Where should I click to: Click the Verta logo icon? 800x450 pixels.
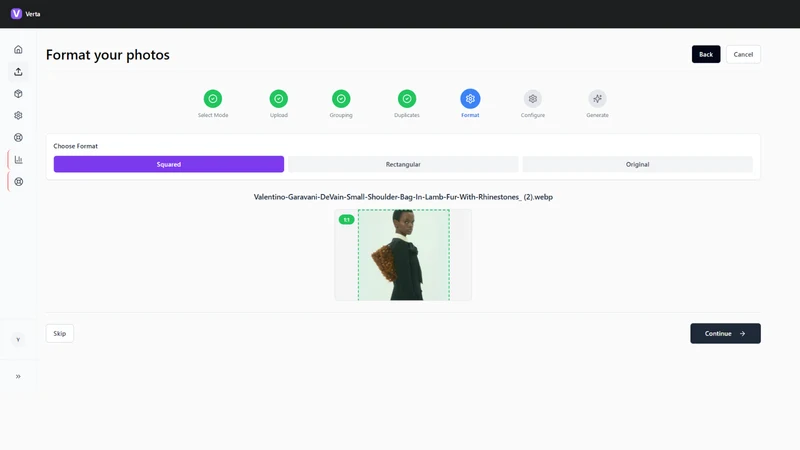[x=16, y=14]
